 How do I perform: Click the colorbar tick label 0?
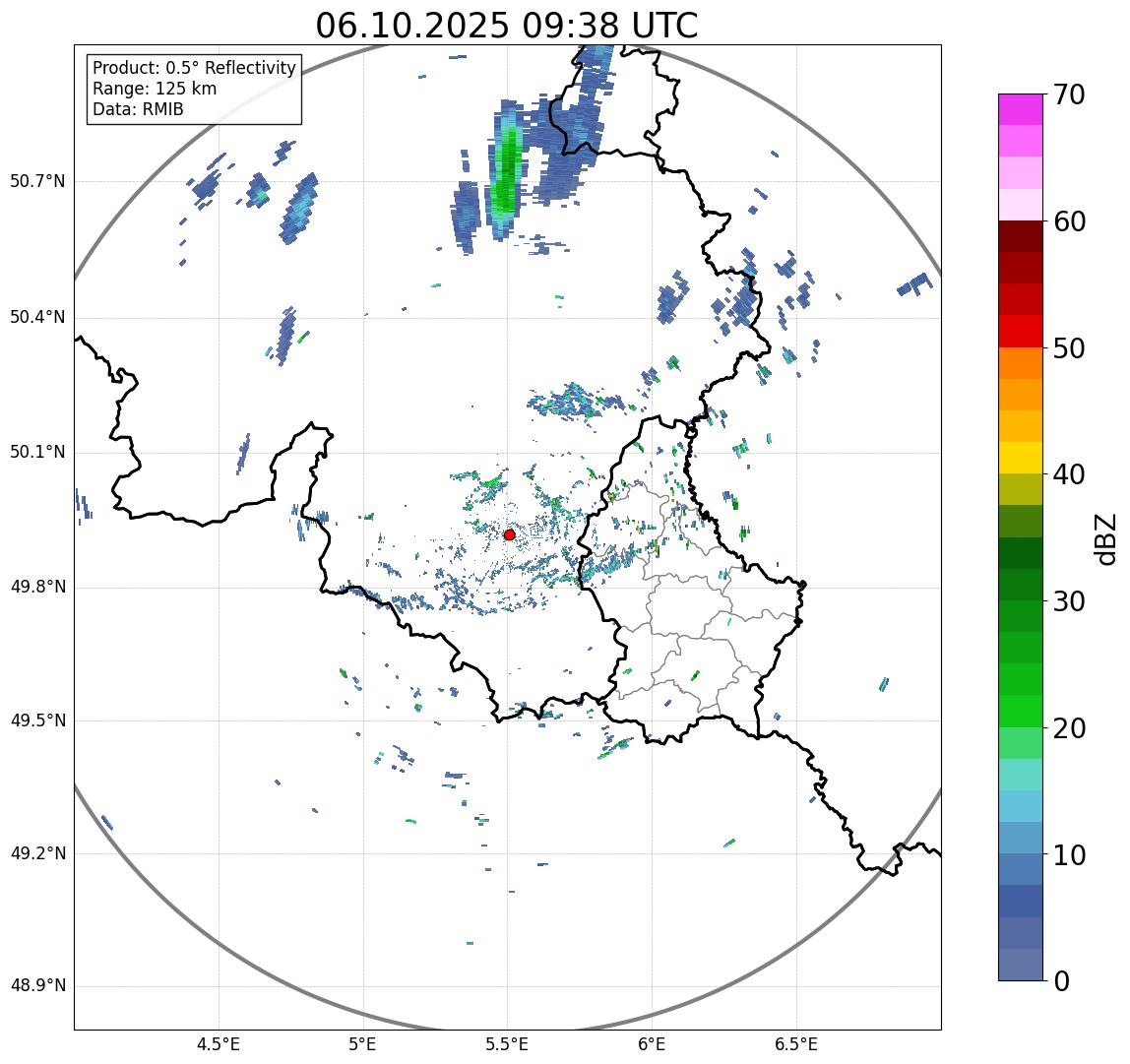point(1061,981)
